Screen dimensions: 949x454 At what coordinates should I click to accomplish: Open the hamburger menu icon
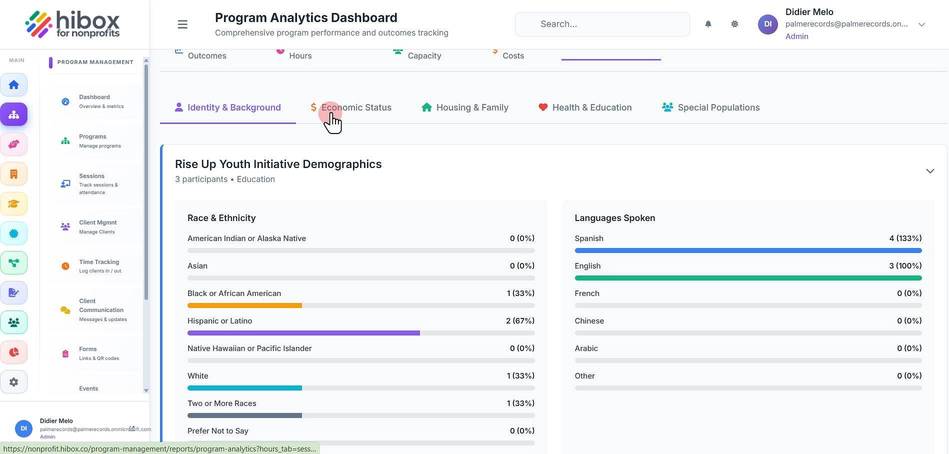coord(182,24)
